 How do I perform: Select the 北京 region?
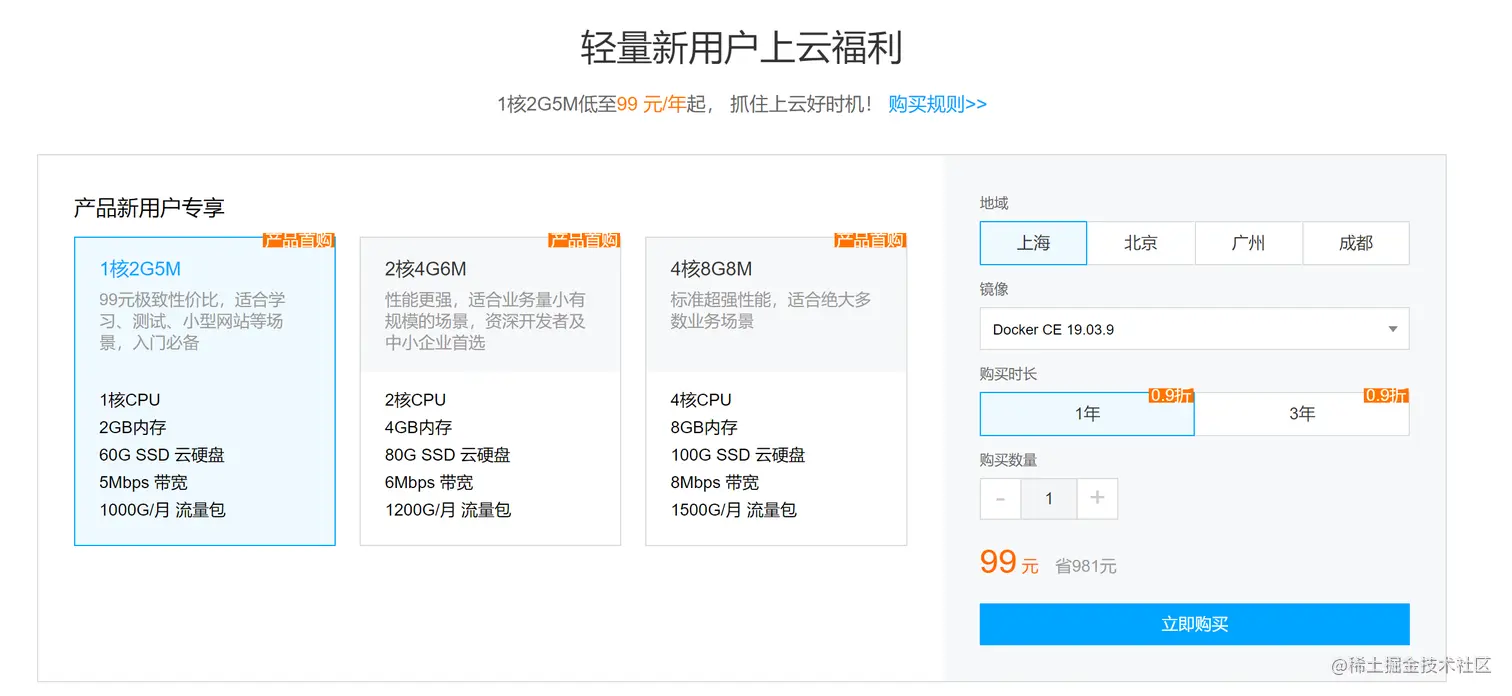pos(1140,243)
